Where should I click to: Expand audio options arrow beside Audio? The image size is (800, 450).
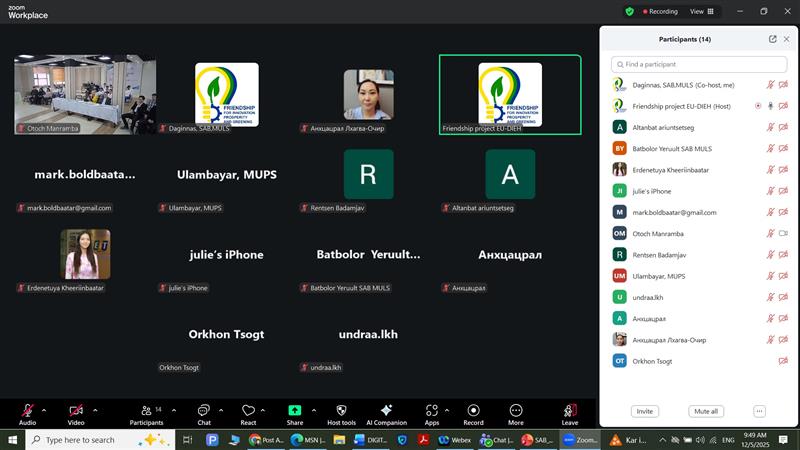pyautogui.click(x=46, y=409)
